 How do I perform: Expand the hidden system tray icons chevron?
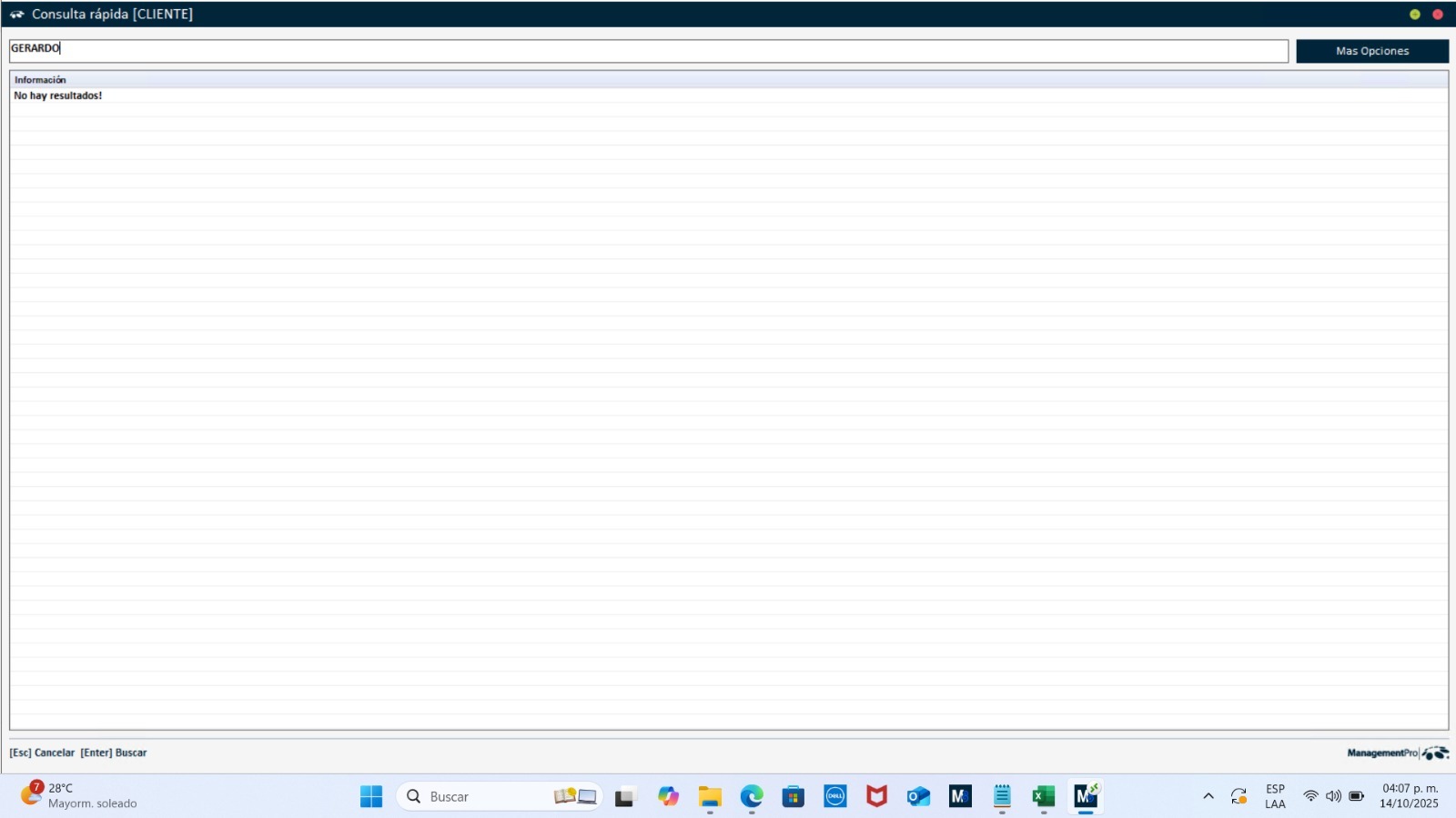1208,796
